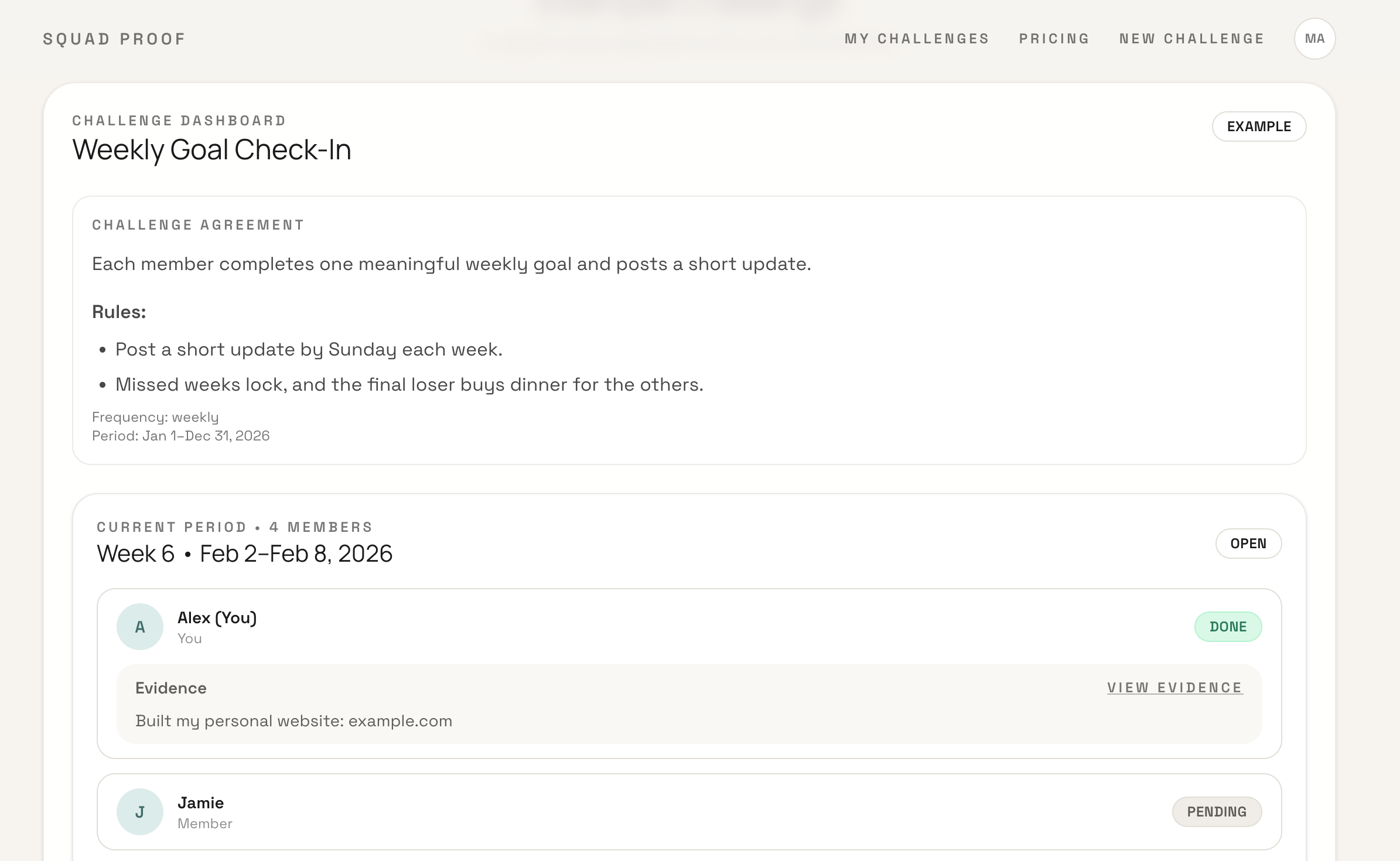This screenshot has height=861, width=1400.
Task: Click the OPEN status pill for Week 6
Action: [x=1248, y=544]
